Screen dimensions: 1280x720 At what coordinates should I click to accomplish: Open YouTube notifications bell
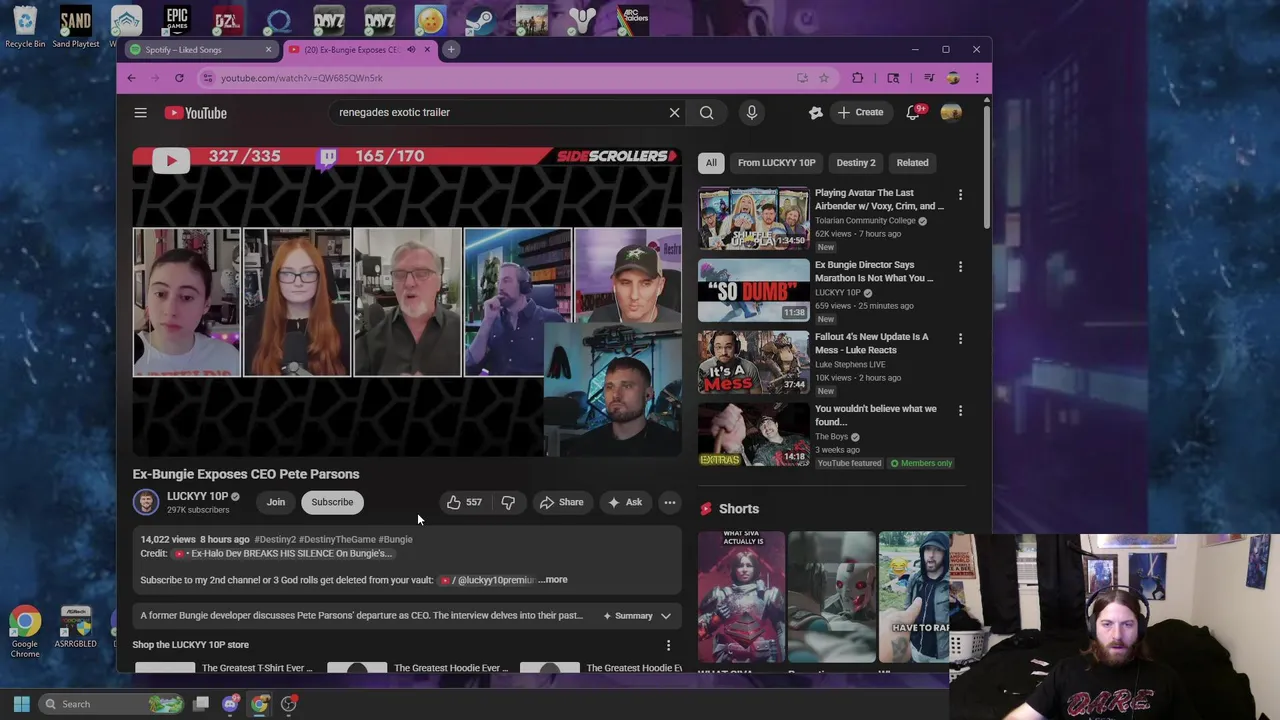tap(913, 113)
